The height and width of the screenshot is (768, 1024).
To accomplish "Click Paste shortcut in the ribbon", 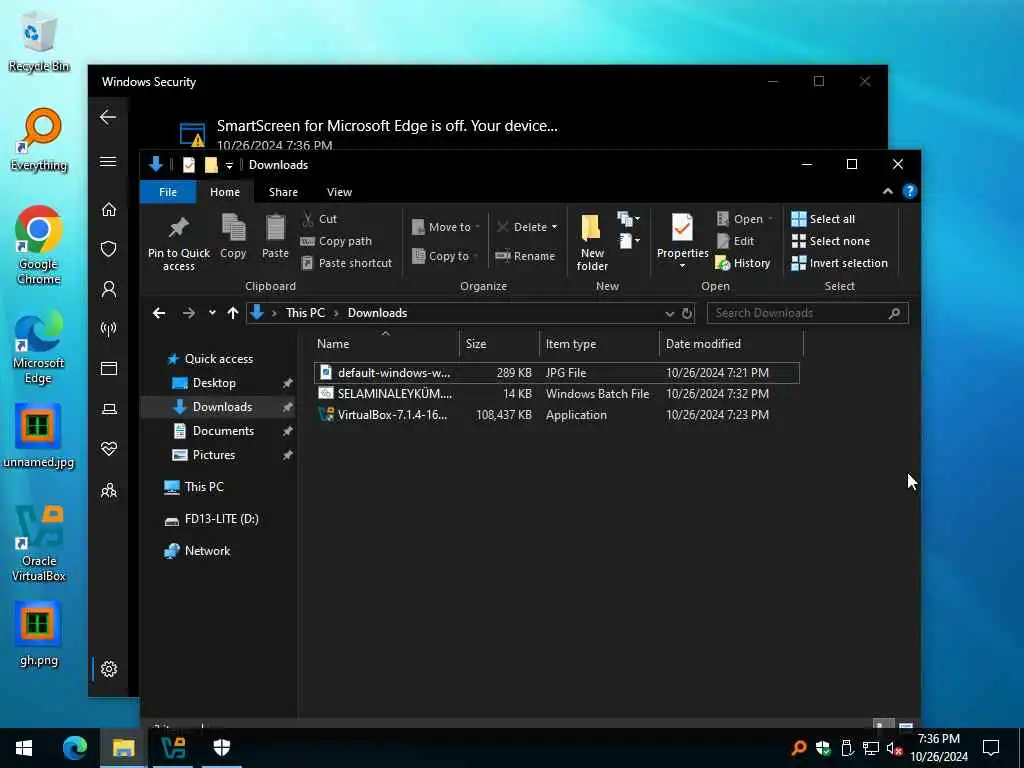I will click(346, 263).
